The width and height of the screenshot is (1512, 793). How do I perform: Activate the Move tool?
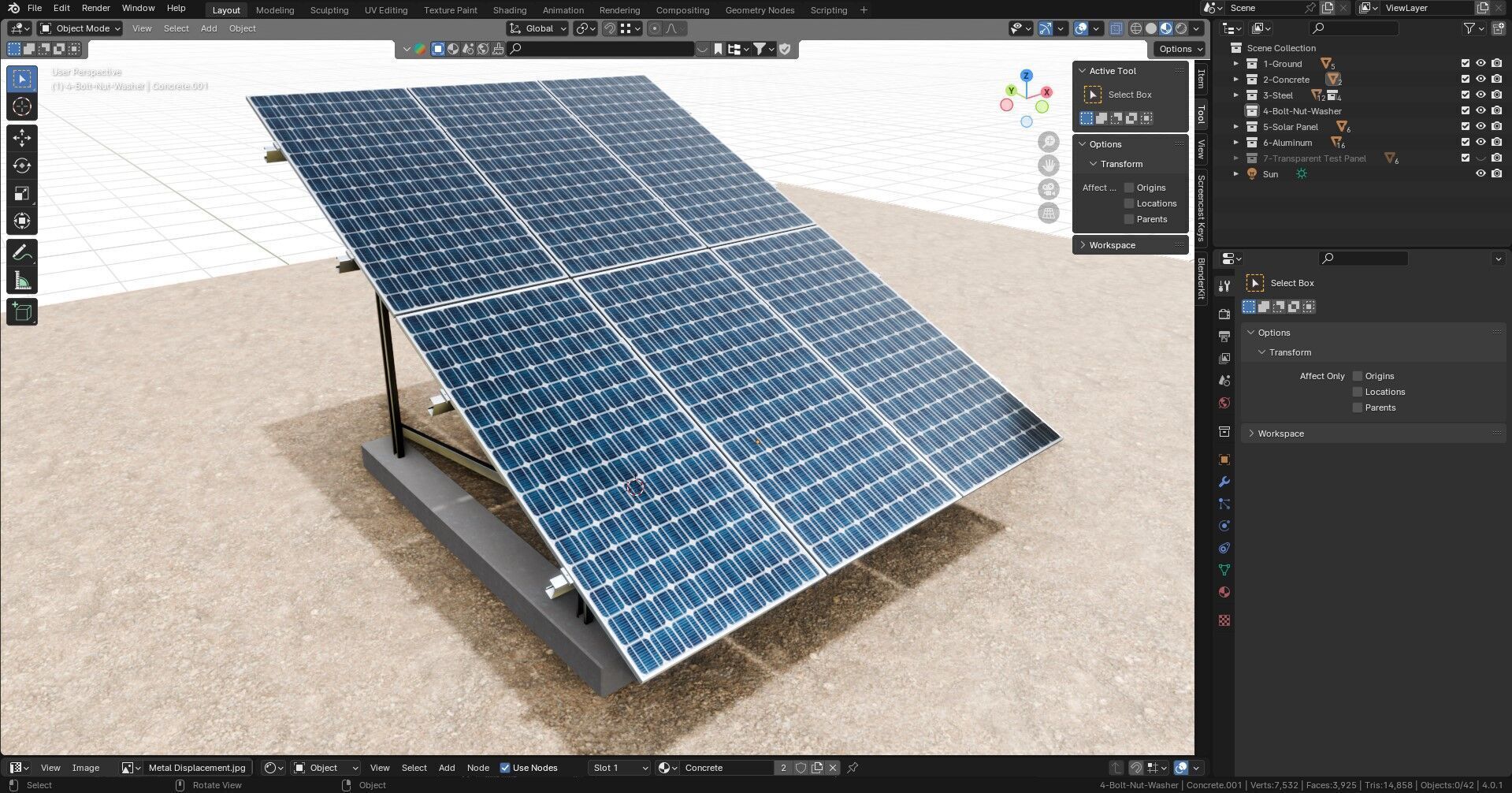[x=22, y=138]
